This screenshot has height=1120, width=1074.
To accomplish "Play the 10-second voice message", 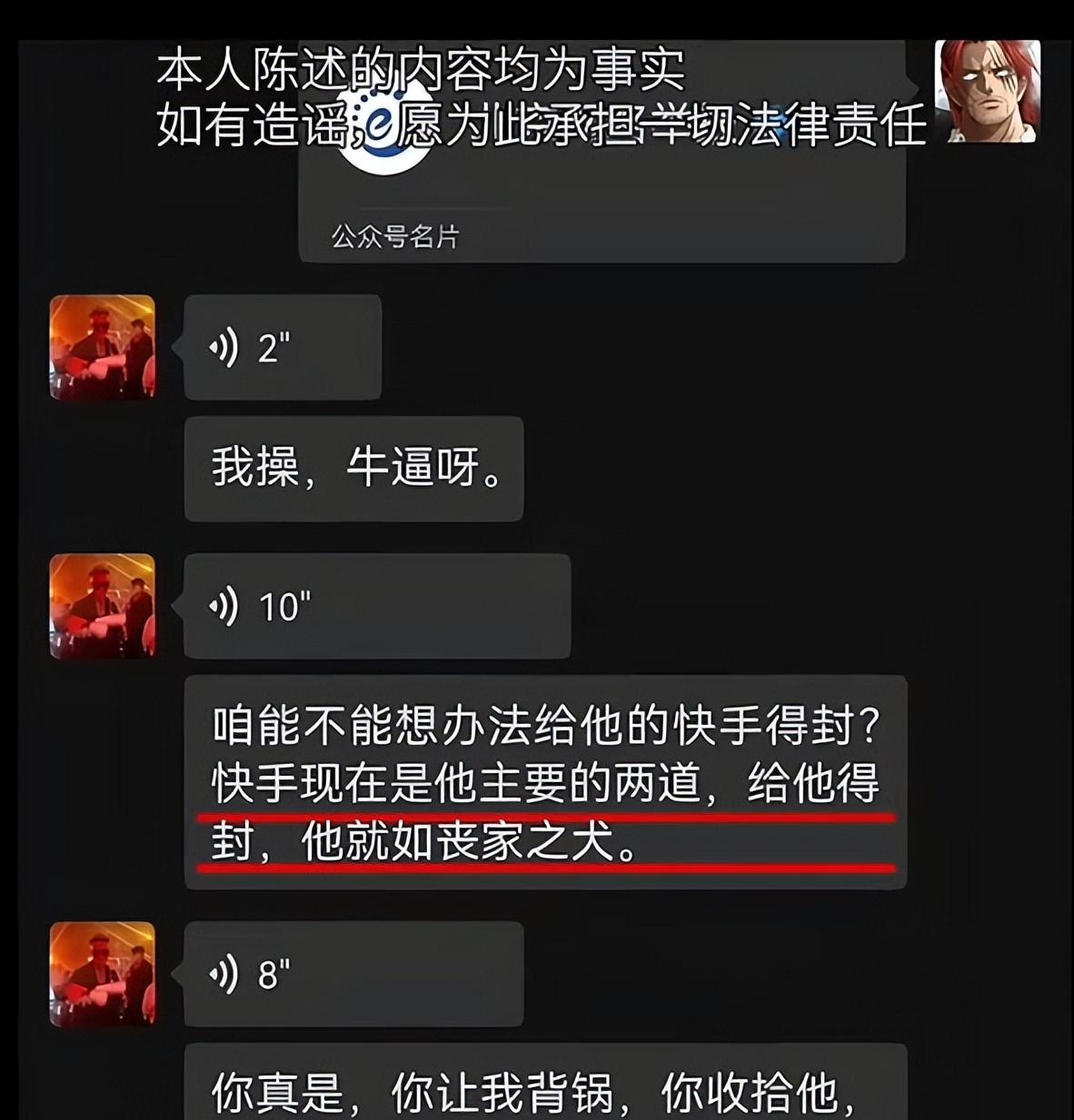I will tap(377, 606).
